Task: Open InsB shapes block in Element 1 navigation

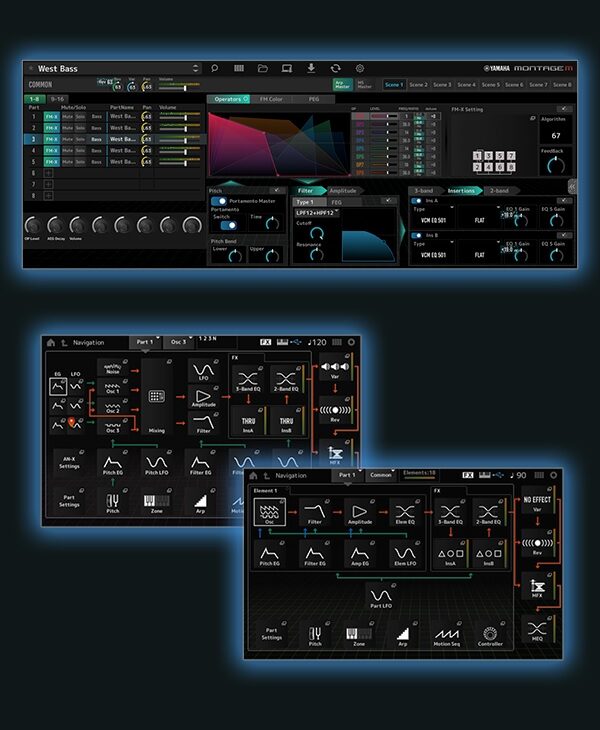Action: tap(488, 554)
